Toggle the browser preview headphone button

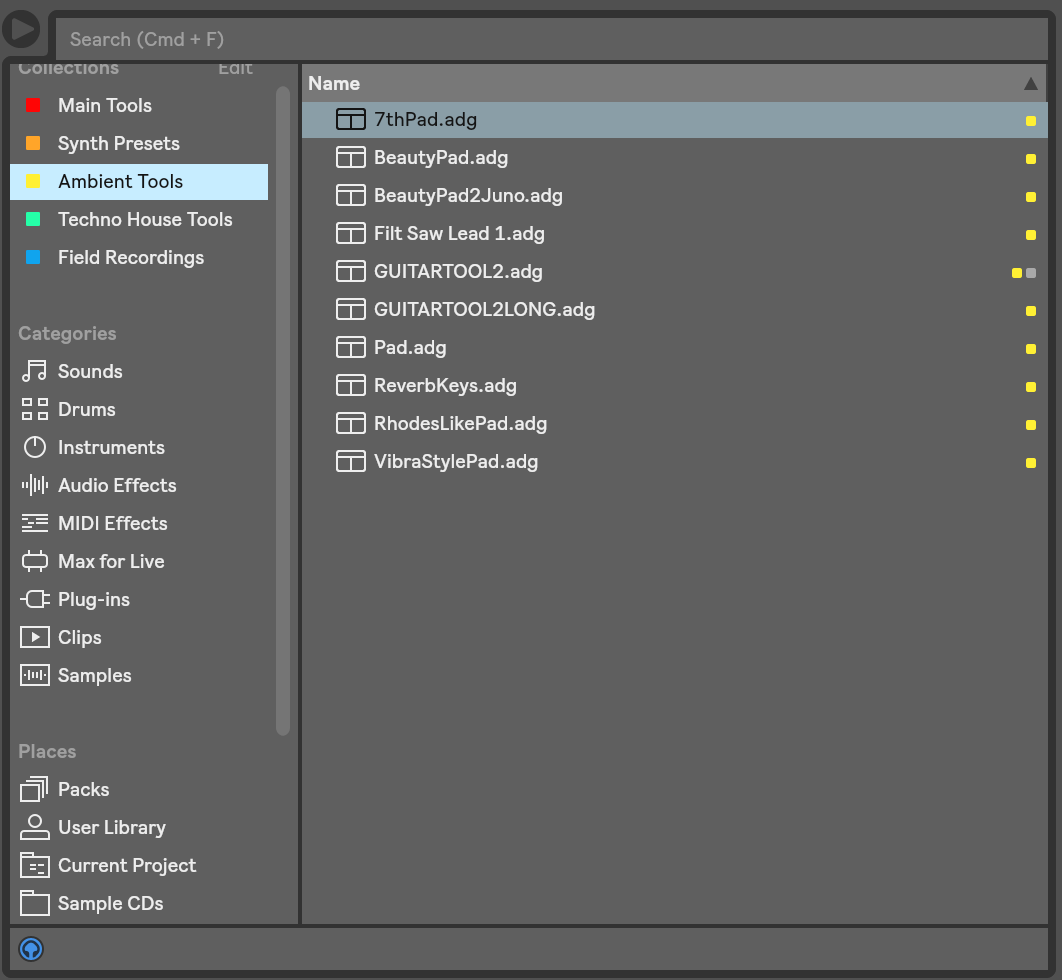pyautogui.click(x=31, y=948)
